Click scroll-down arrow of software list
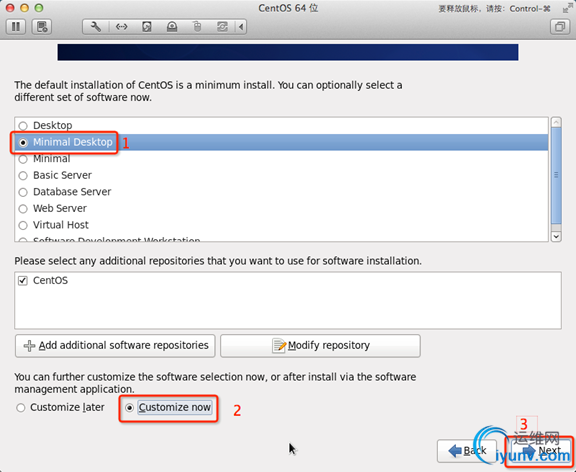This screenshot has height=472, width=576. [556, 237]
